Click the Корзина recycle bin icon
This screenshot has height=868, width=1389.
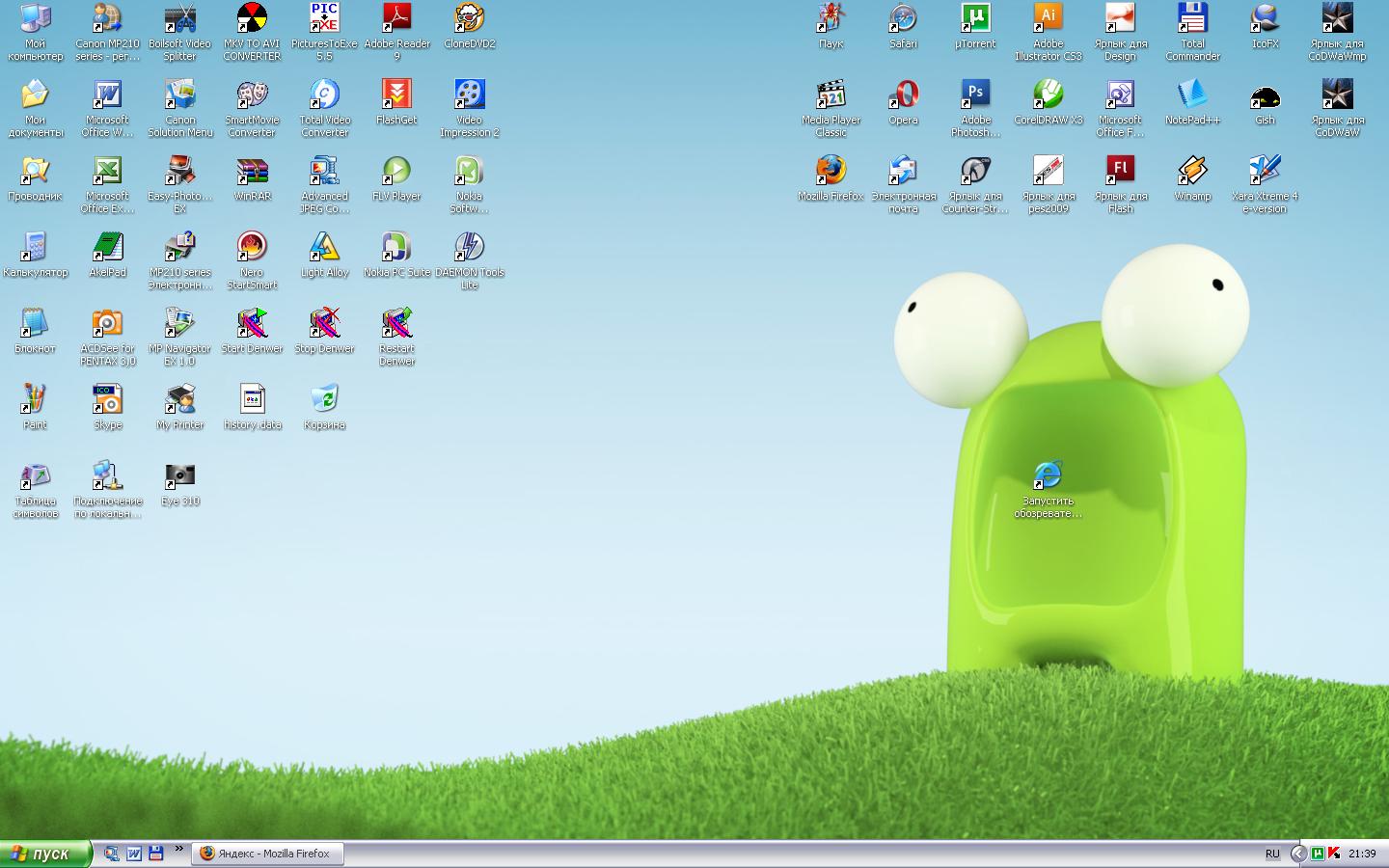click(x=324, y=400)
